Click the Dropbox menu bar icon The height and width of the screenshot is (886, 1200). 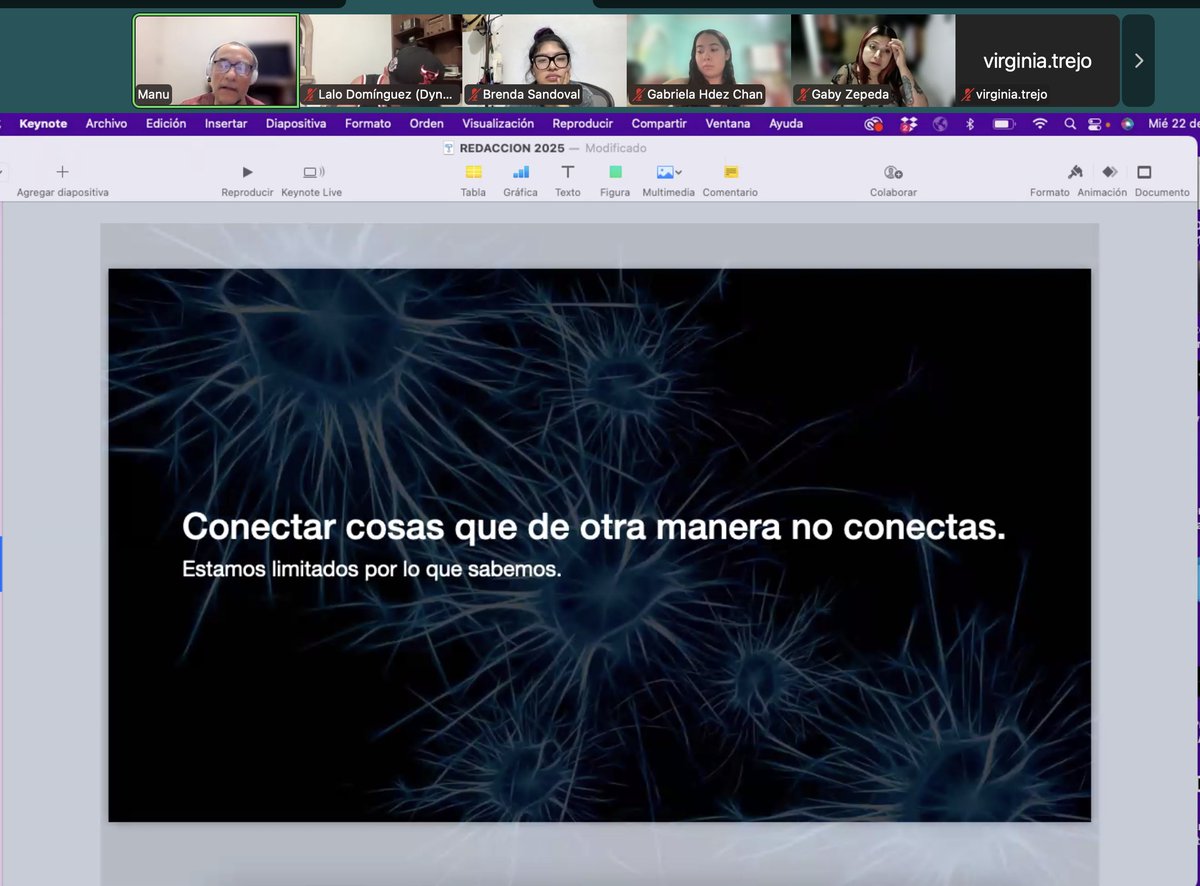908,124
